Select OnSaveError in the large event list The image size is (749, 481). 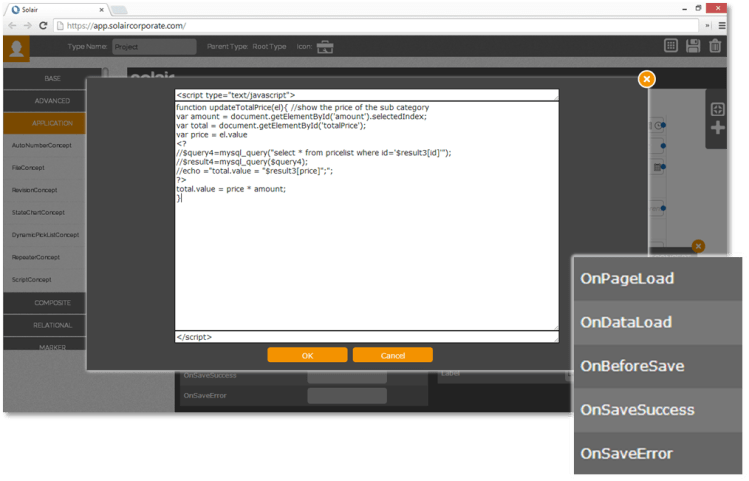point(658,454)
